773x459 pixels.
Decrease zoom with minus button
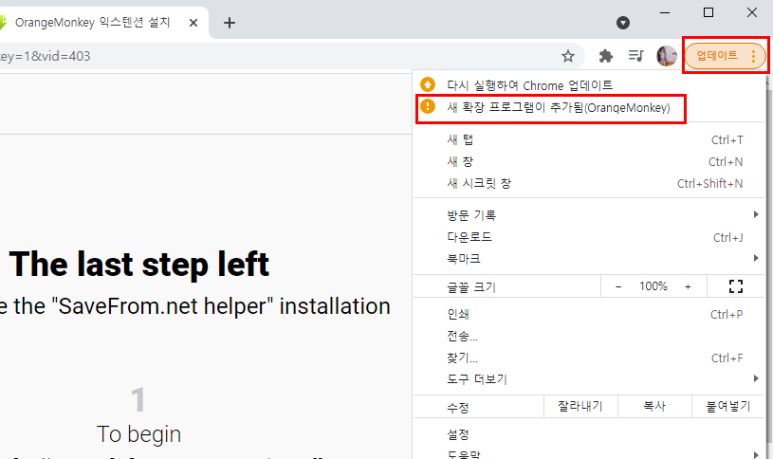(x=618, y=286)
